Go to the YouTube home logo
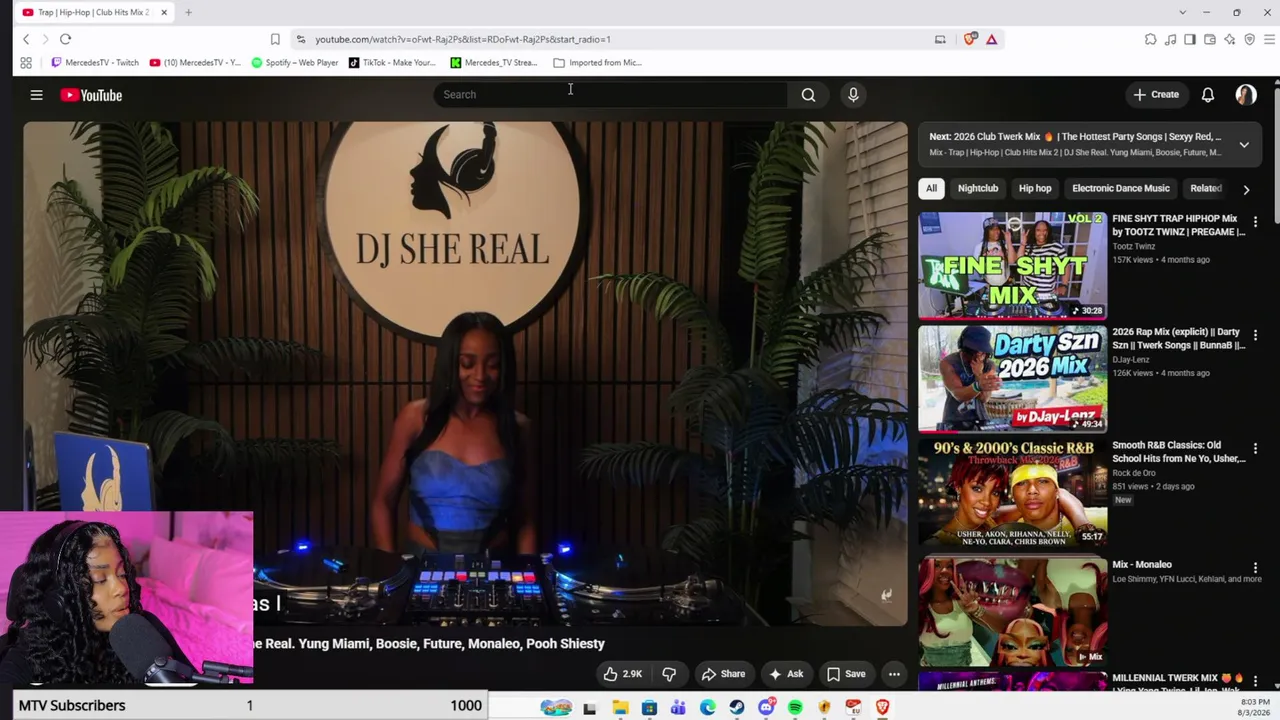This screenshot has width=1280, height=720. pyautogui.click(x=91, y=95)
